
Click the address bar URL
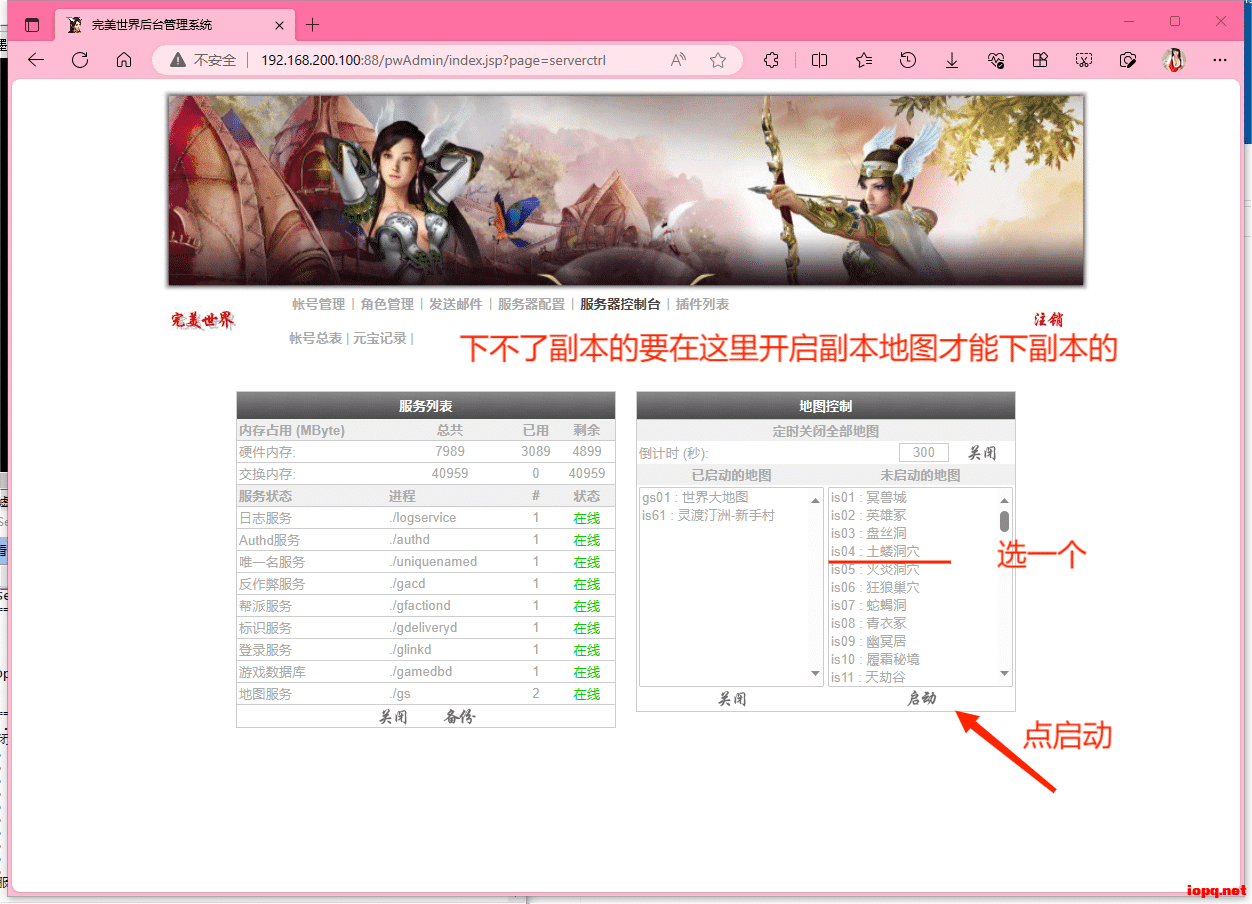tap(433, 60)
